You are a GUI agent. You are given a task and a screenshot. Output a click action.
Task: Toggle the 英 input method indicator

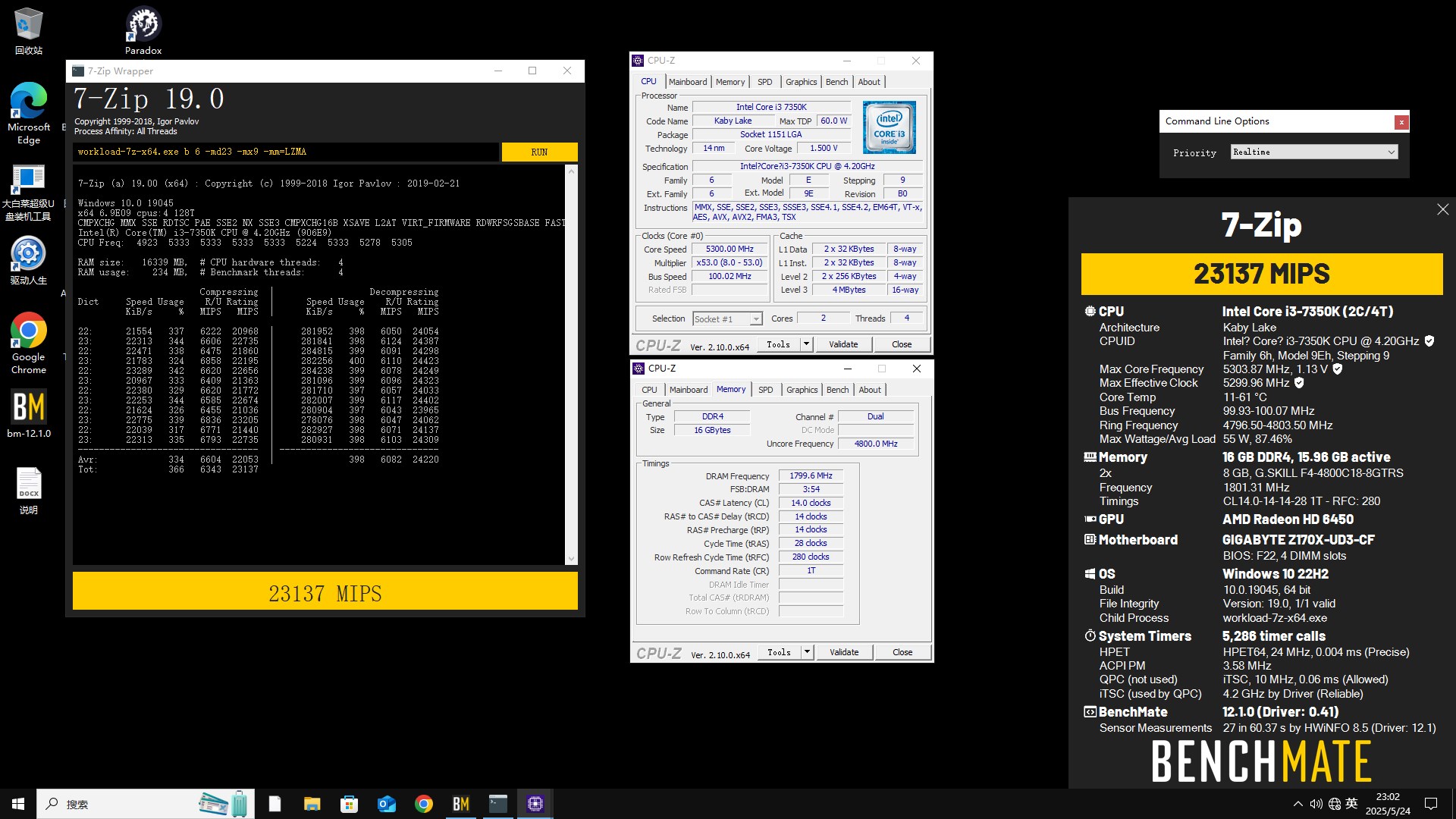(x=1351, y=804)
